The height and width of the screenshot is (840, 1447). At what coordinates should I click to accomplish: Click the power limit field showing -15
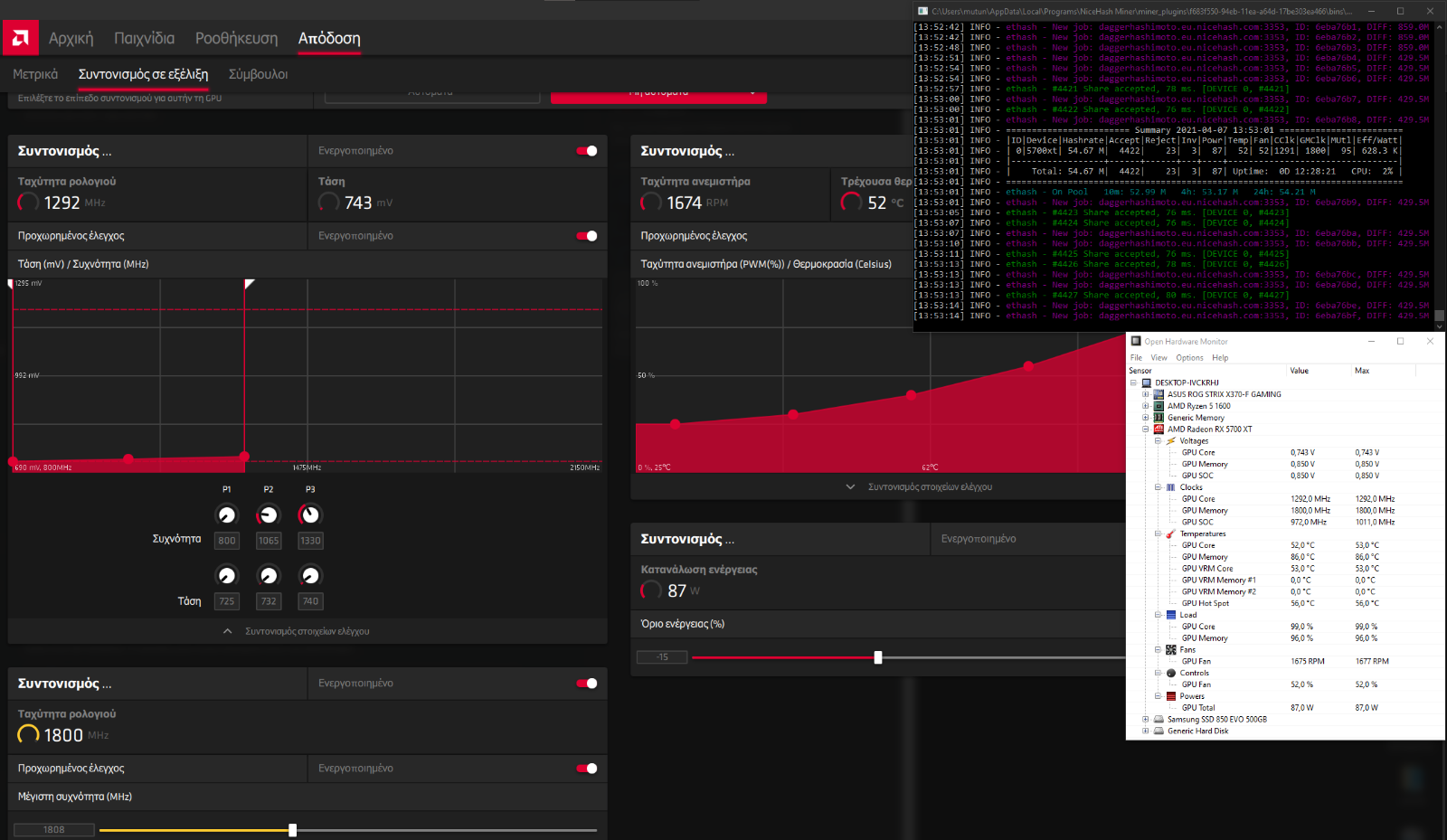(662, 657)
